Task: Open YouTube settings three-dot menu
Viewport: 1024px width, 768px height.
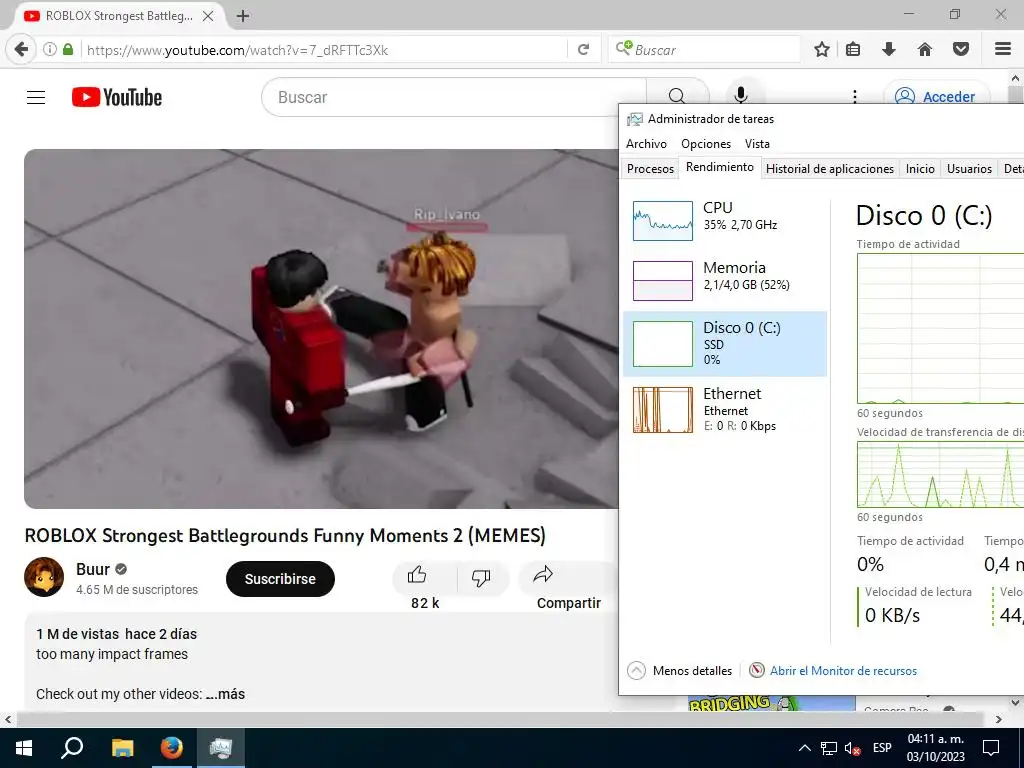Action: (x=855, y=97)
